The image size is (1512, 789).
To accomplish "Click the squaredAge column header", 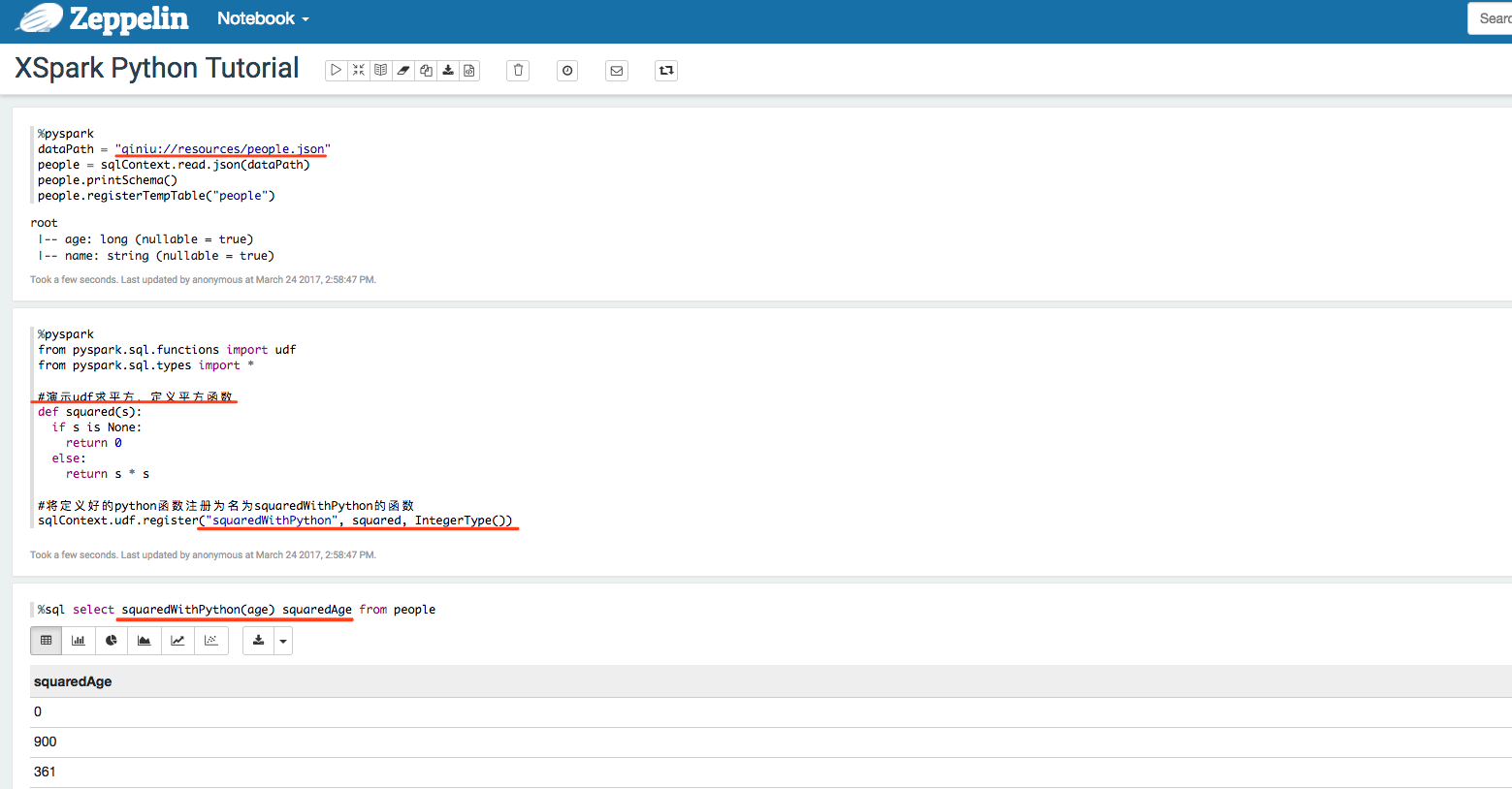I will (73, 681).
